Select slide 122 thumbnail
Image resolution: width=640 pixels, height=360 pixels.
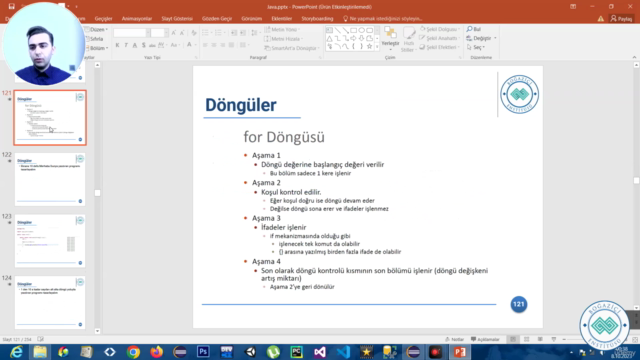pyautogui.click(x=50, y=179)
